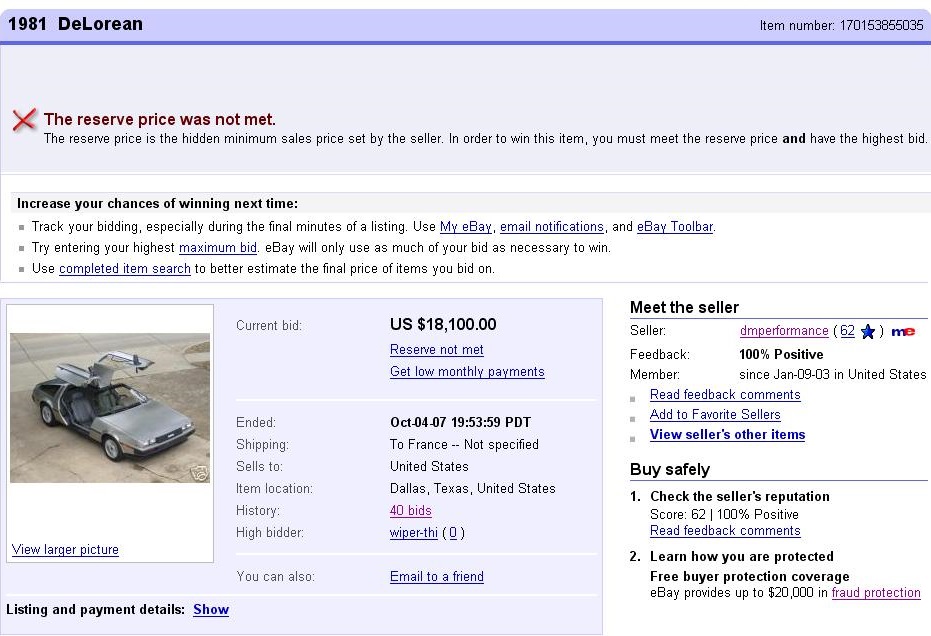Click 'Learn how you are protected' text
The image size is (931, 636).
pyautogui.click(x=742, y=556)
